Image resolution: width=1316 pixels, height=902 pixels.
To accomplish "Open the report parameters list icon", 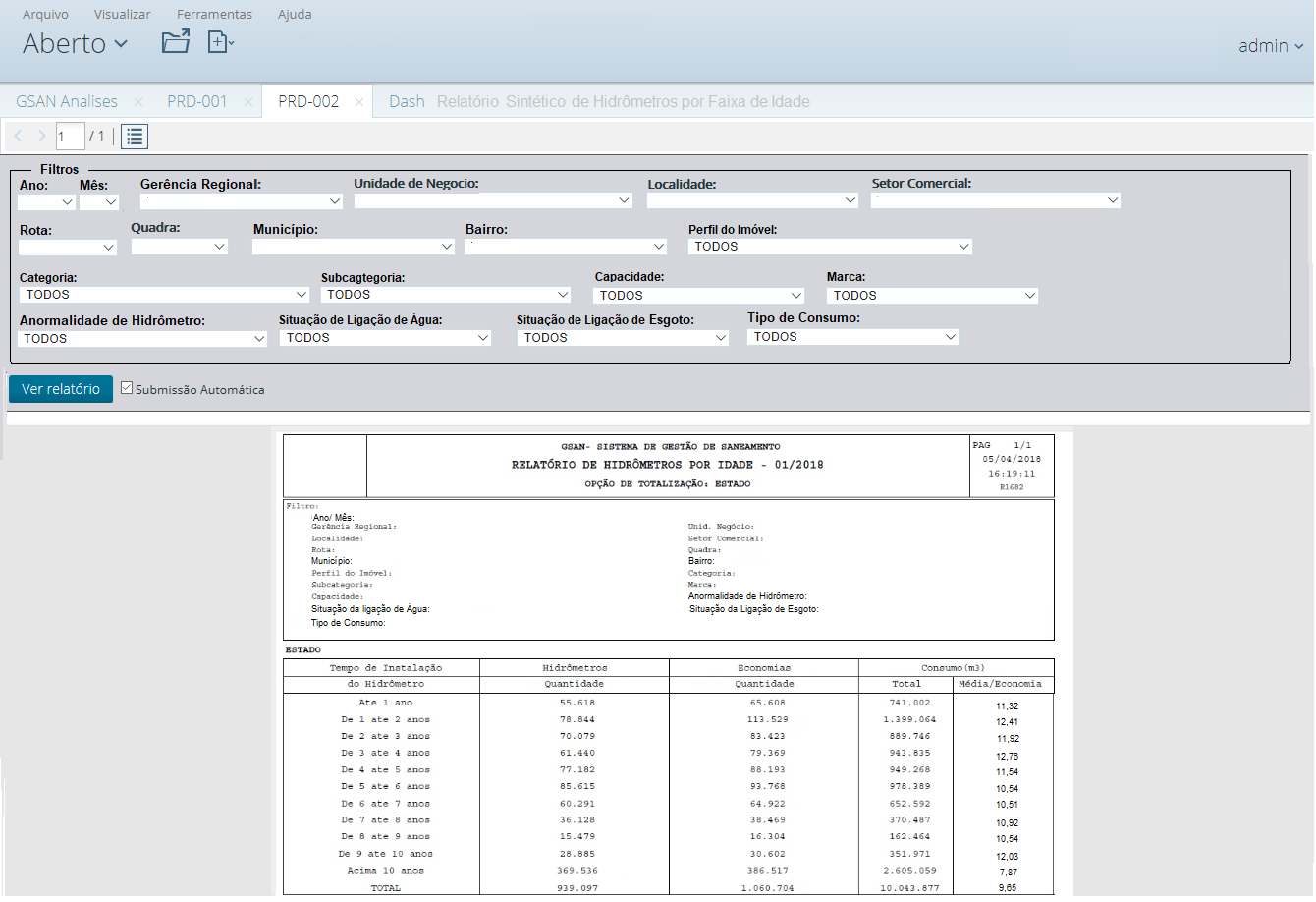I will pyautogui.click(x=135, y=136).
